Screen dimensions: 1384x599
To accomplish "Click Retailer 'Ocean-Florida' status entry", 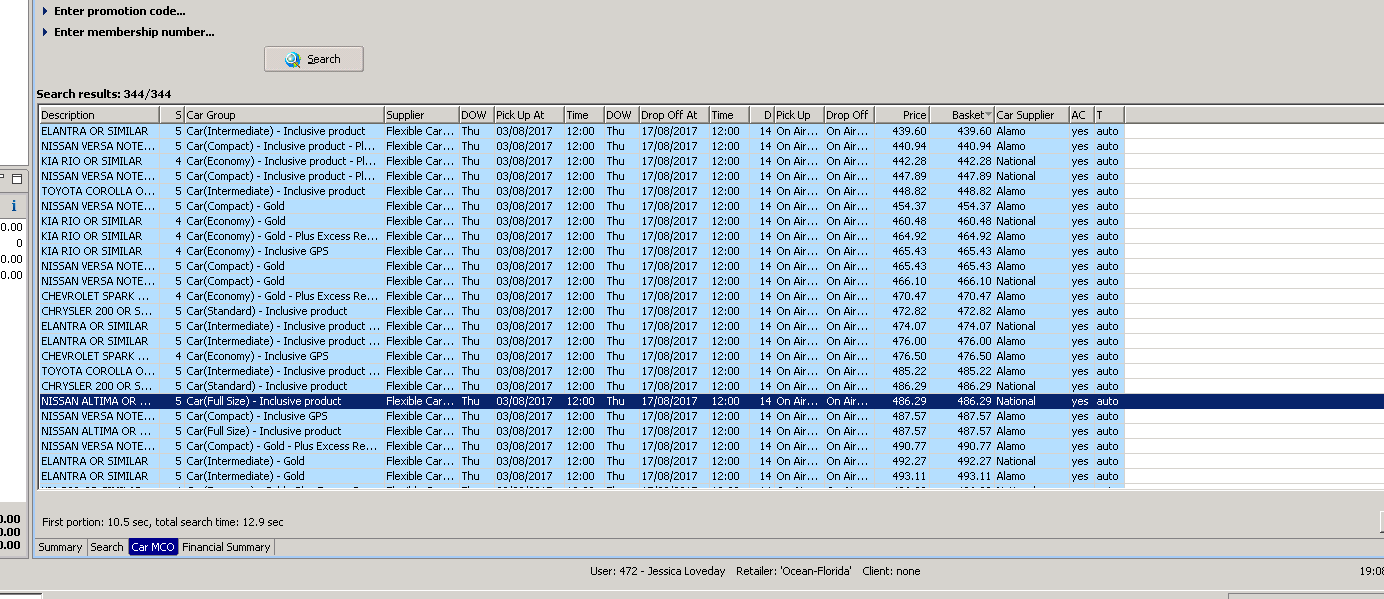I will [x=793, y=571].
